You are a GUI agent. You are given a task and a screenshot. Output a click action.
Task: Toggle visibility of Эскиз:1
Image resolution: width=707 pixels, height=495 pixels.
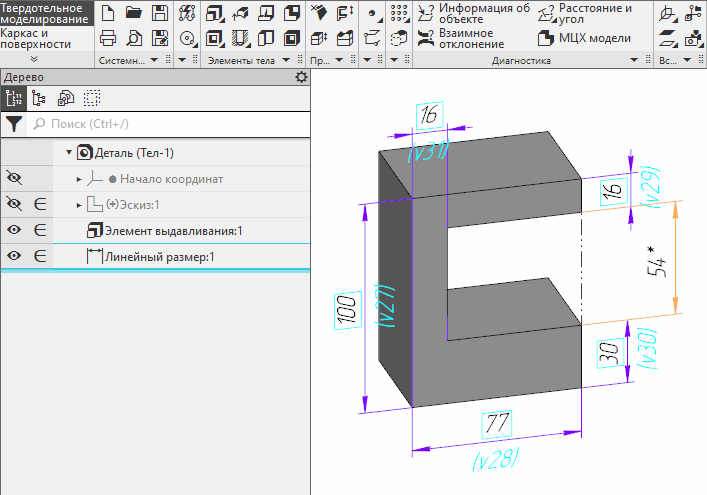[x=14, y=204]
